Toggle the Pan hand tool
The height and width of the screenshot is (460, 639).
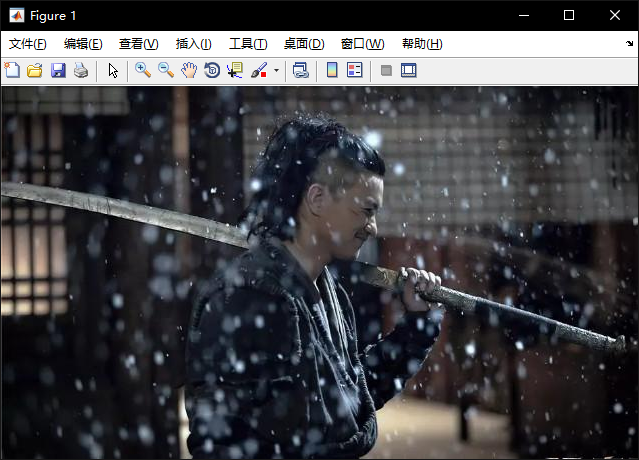(189, 70)
